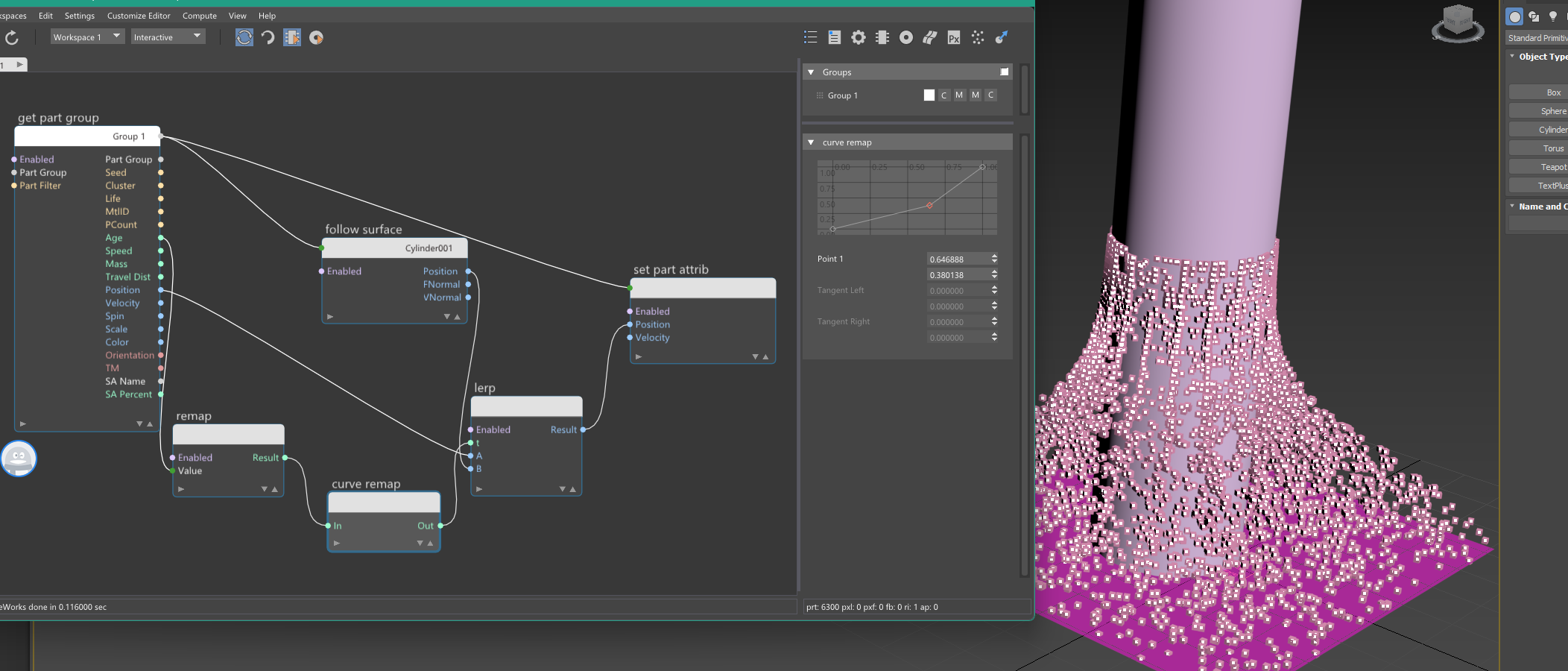Click the chip-shaped icon in right toolbar
The width and height of the screenshot is (1568, 671).
coord(882,37)
